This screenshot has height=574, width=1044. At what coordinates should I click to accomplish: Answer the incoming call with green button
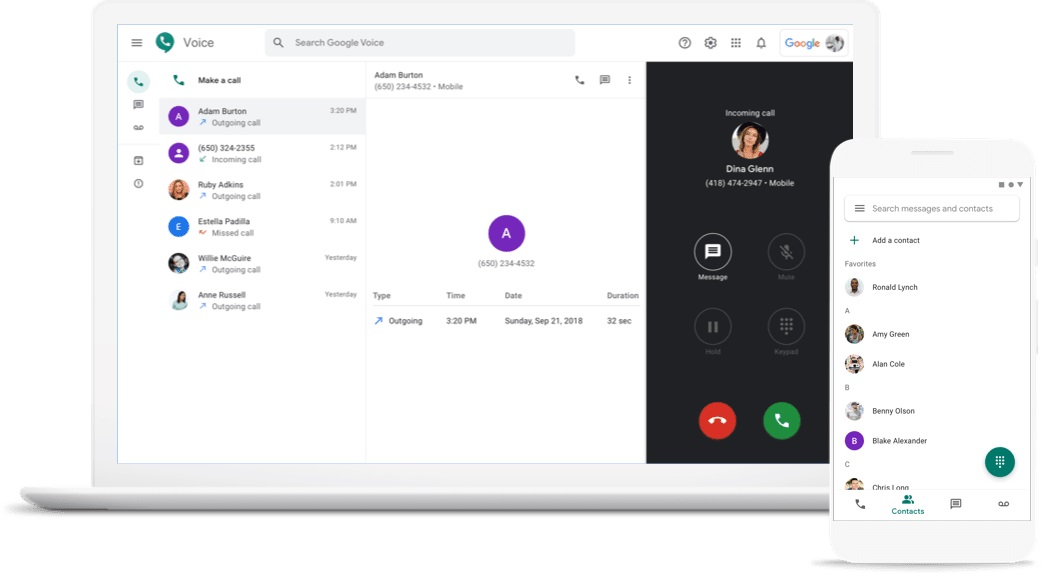click(781, 421)
